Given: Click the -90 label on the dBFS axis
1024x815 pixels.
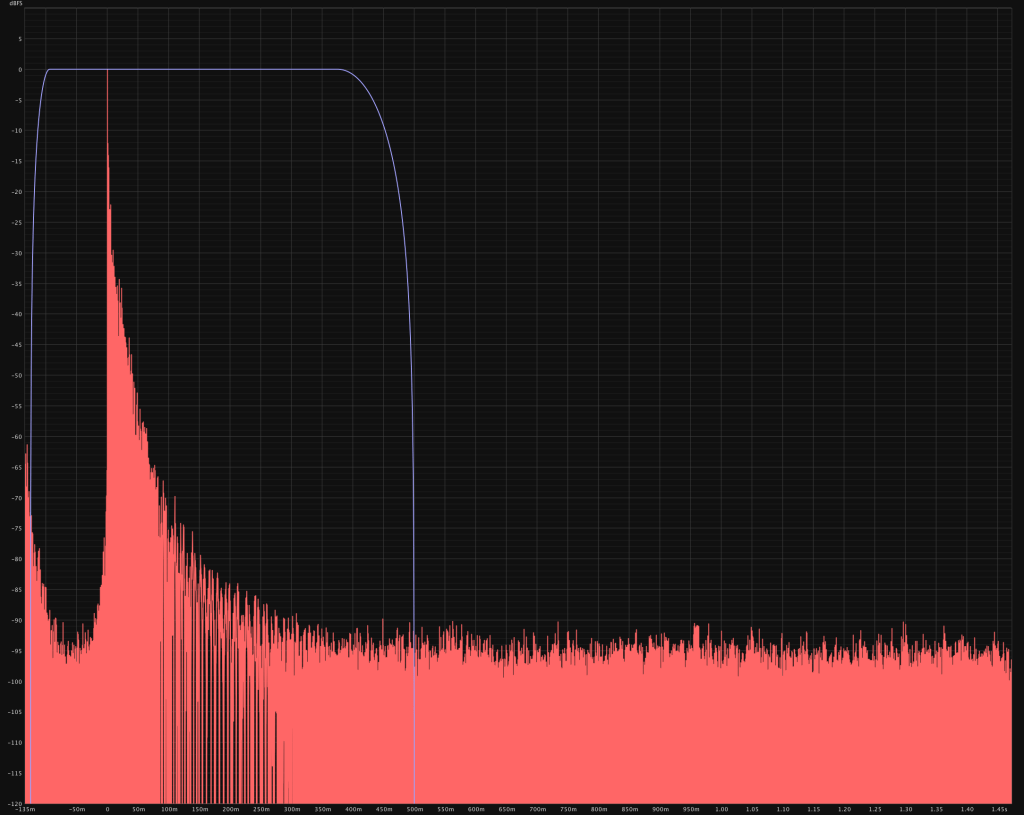Looking at the screenshot, I should click(x=17, y=620).
